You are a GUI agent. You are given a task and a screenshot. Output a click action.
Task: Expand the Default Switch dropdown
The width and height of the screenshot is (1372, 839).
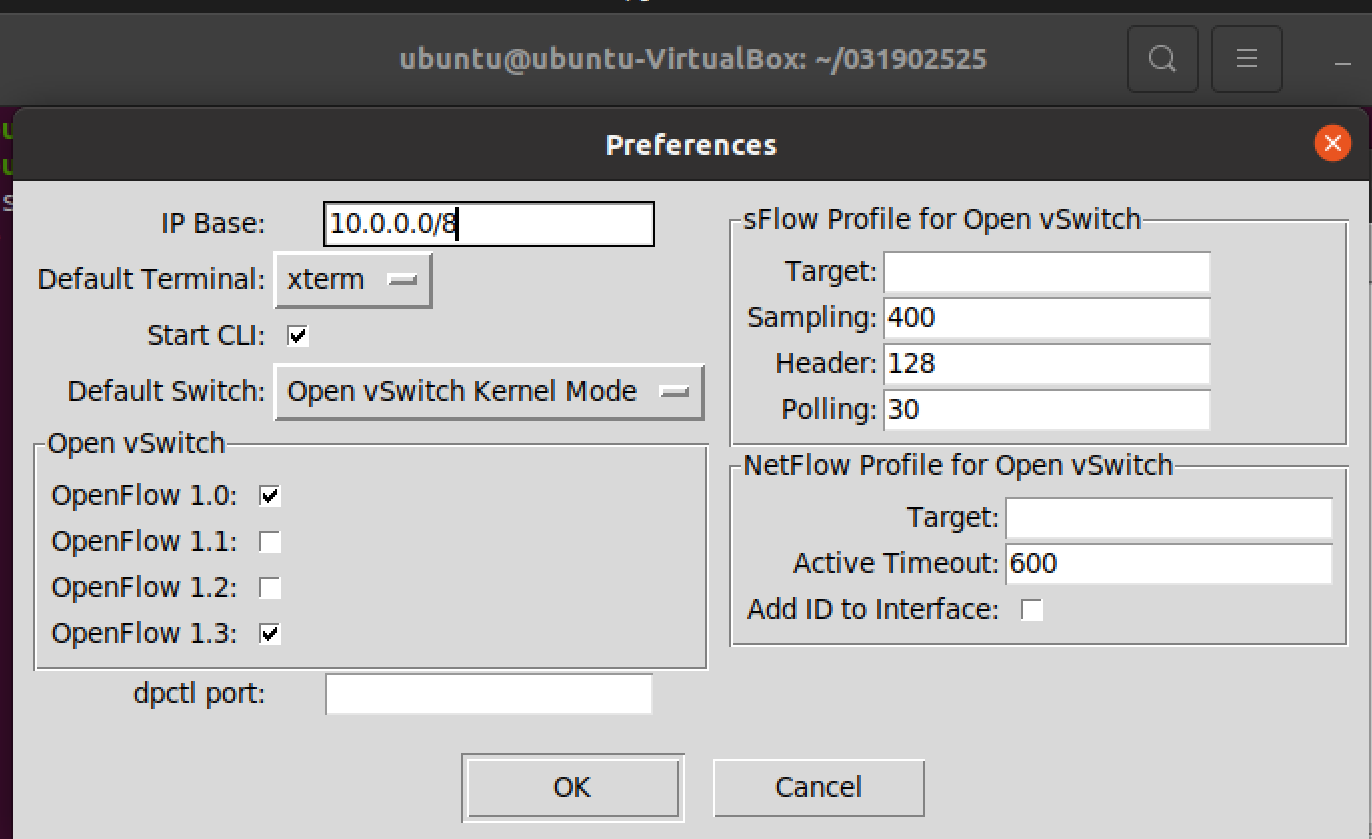489,392
